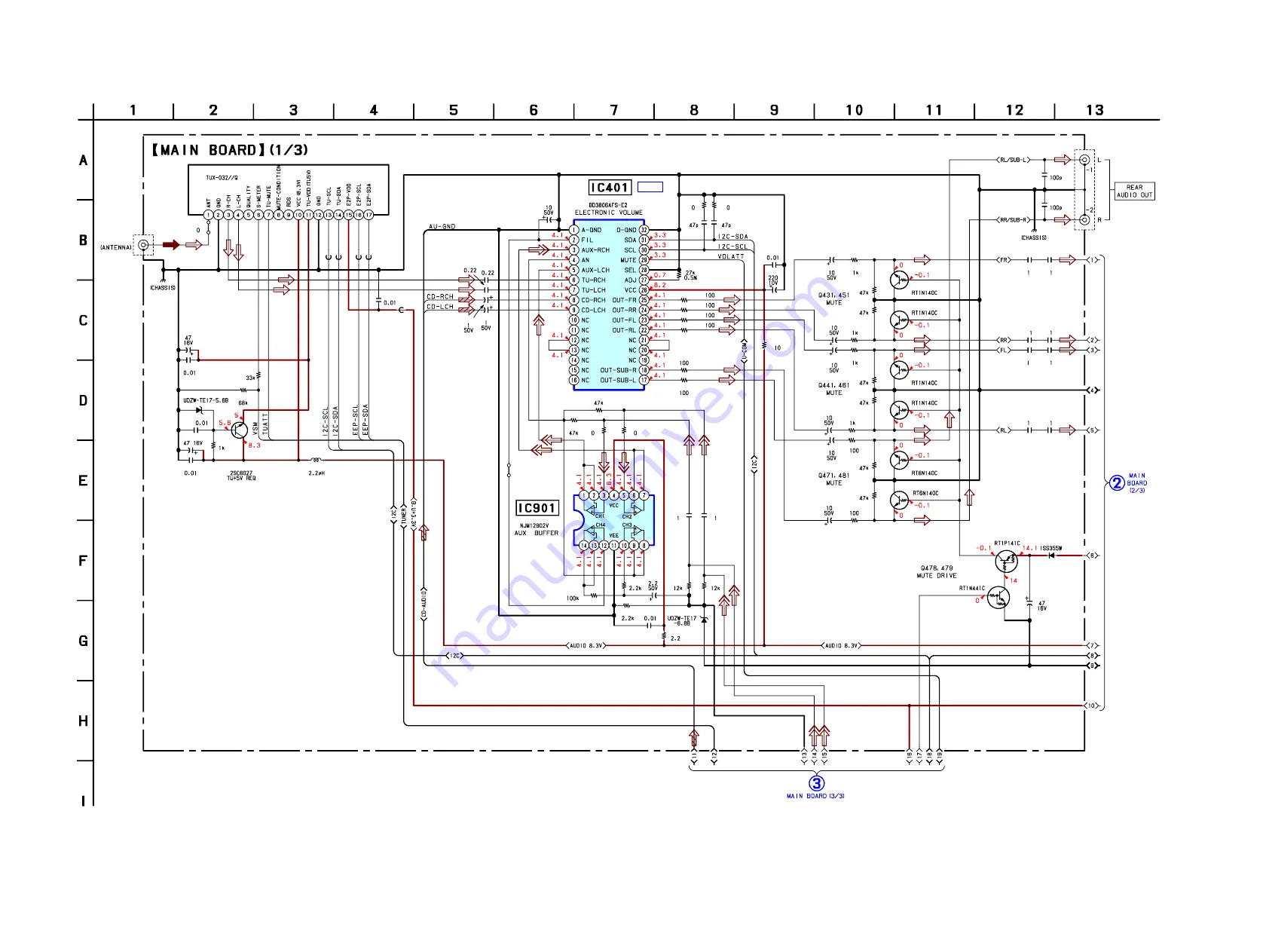Viewport: 1266px width, 952px height.
Task: Click the REAR AUDIO OUT box
Action: pos(1134,191)
